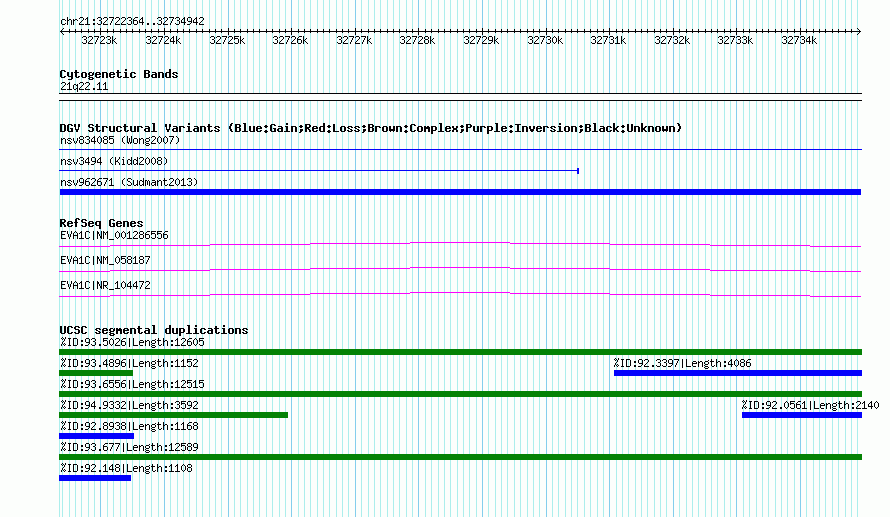The height and width of the screenshot is (517, 890).
Task: Click the 32726k ruler label
Action: [290, 40]
